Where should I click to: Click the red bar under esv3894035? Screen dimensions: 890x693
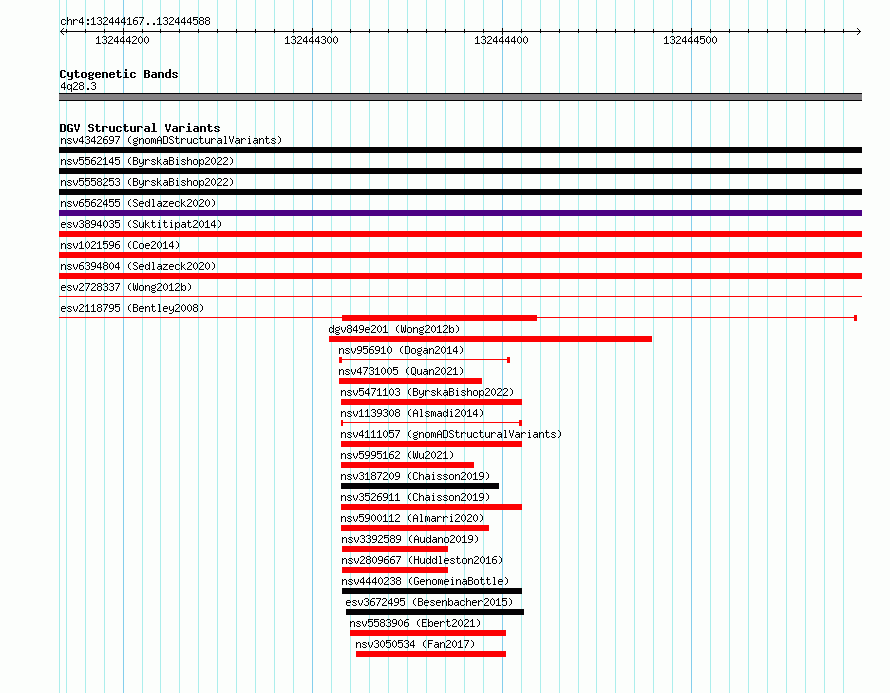460,234
